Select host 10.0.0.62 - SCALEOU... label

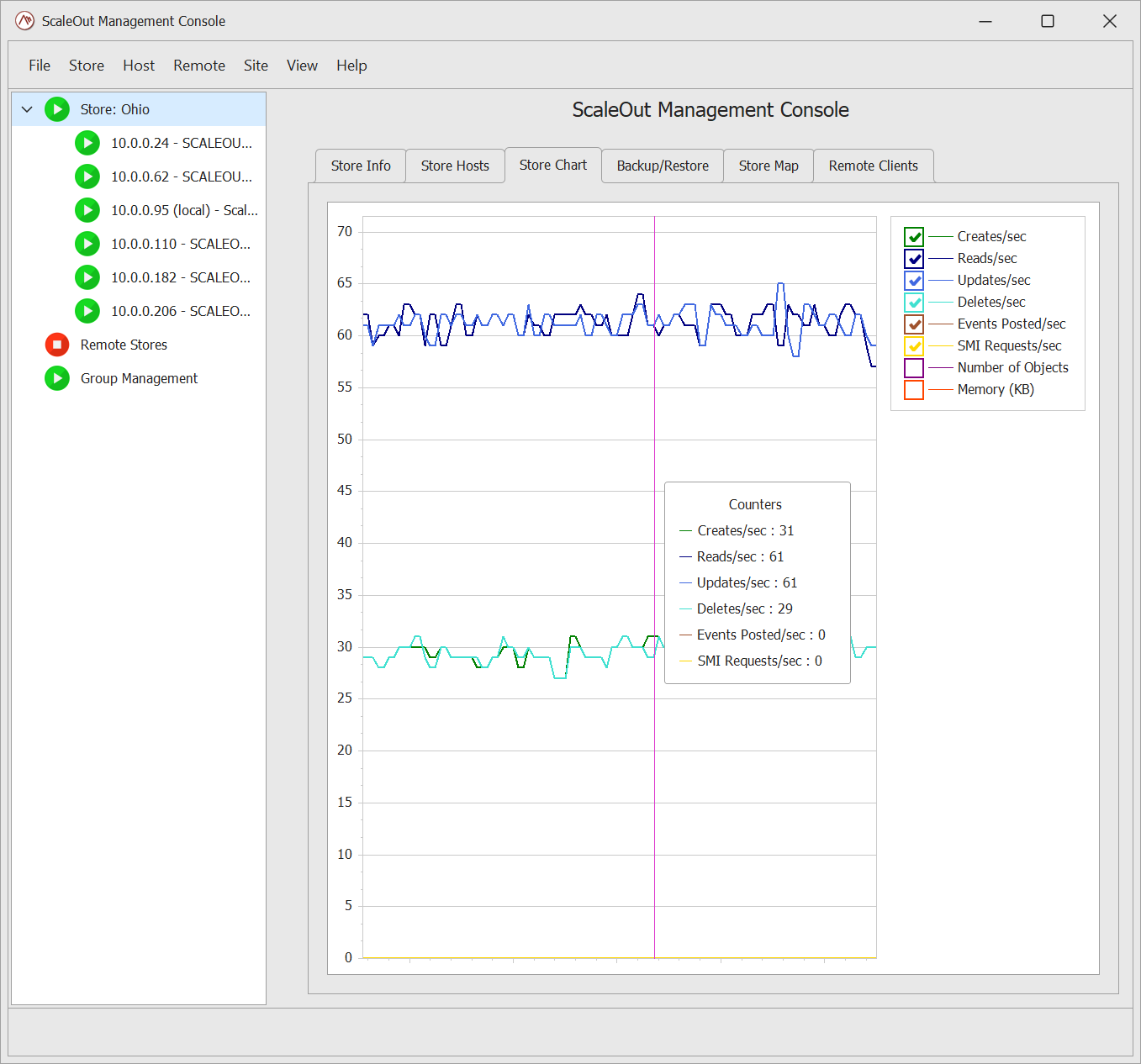(x=182, y=176)
